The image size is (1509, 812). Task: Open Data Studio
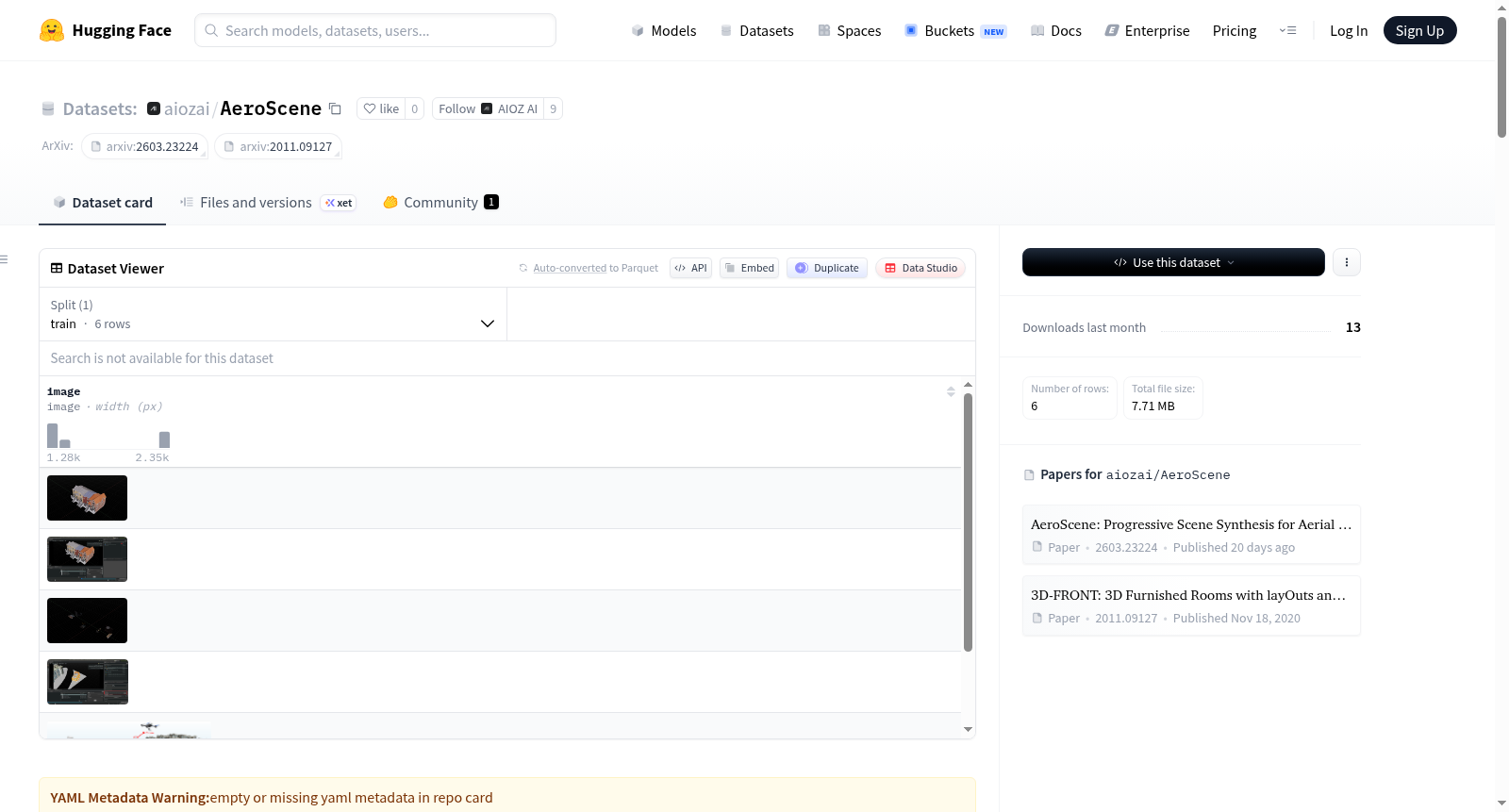pyautogui.click(x=920, y=268)
